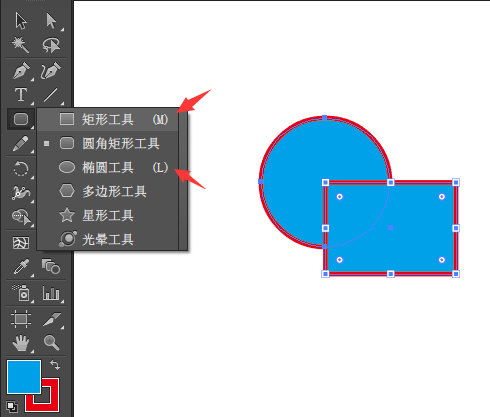Click the top-left corner radius widget
The image size is (490, 417).
tap(340, 197)
